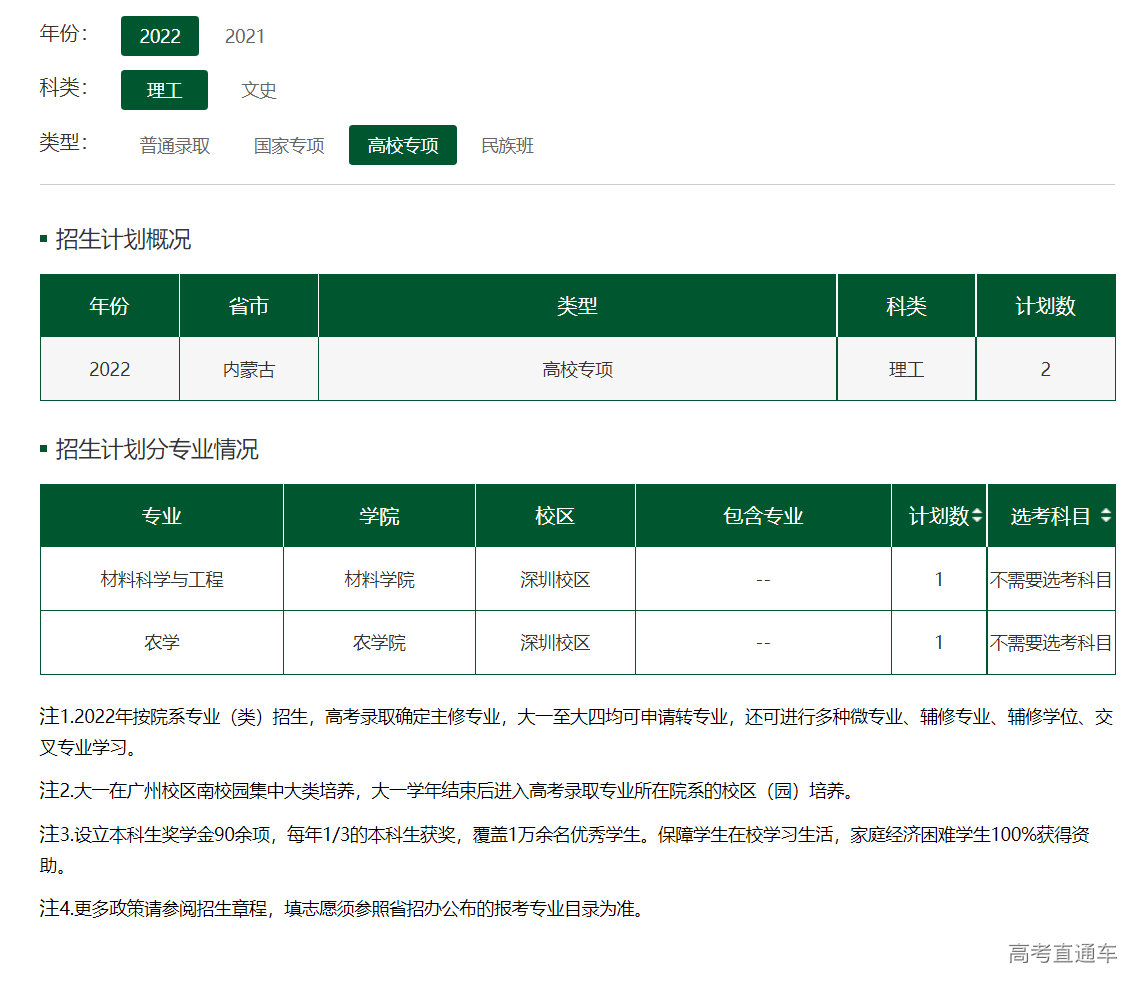Click the 校区 column header
The height and width of the screenshot is (993, 1146).
tap(555, 516)
